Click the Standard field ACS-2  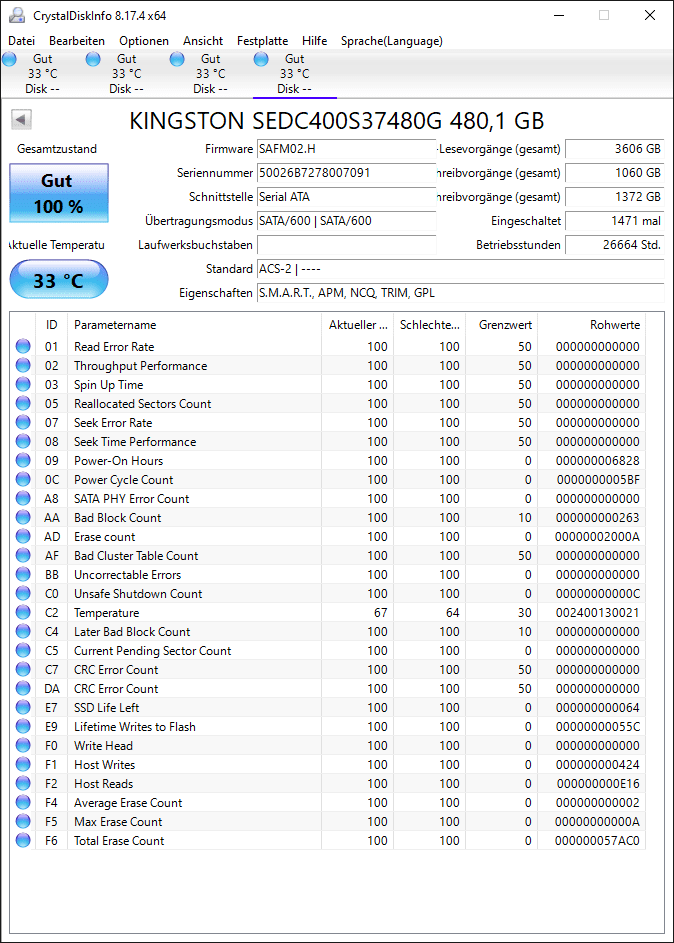[x=461, y=269]
